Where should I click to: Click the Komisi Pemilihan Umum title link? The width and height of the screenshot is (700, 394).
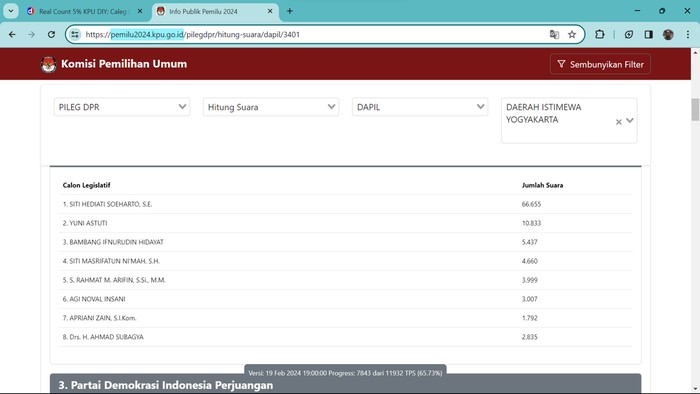pyautogui.click(x=124, y=64)
